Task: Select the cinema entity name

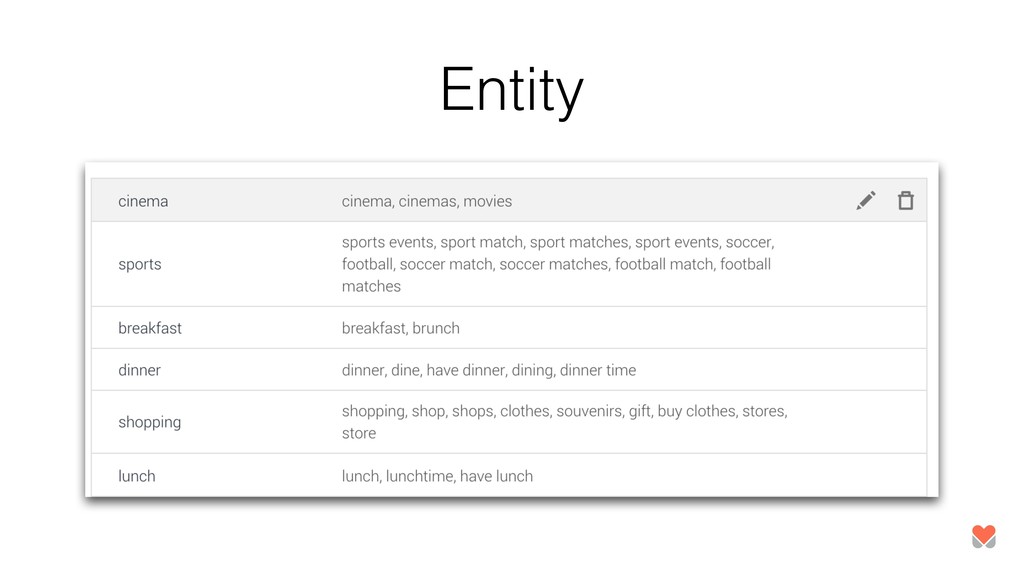Action: [x=143, y=201]
